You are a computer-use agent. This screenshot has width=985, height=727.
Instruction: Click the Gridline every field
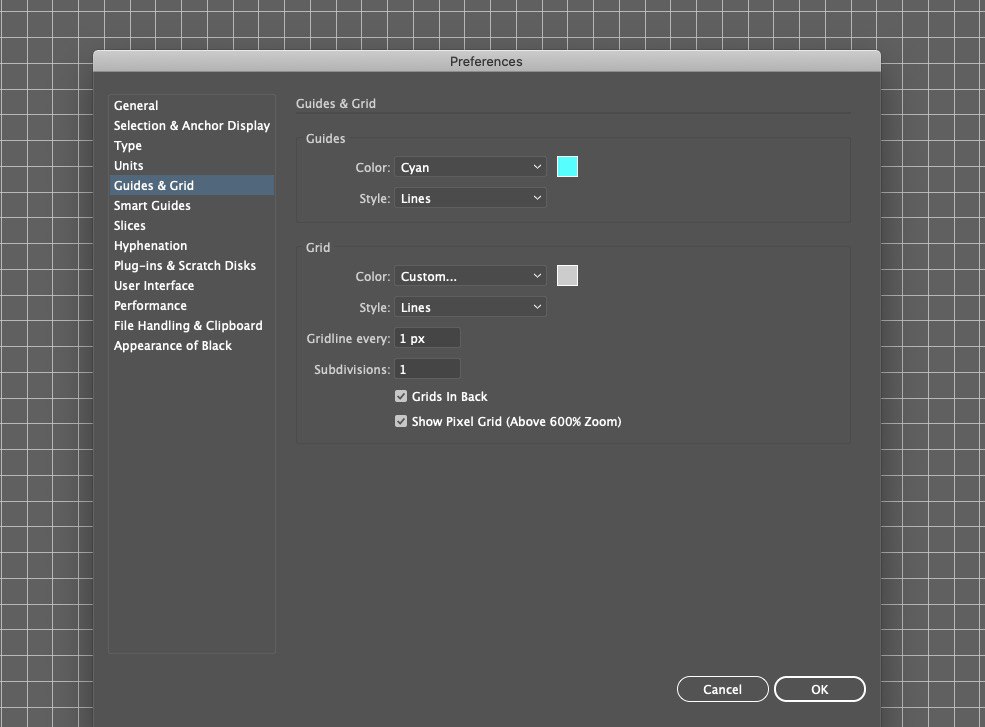click(x=427, y=338)
